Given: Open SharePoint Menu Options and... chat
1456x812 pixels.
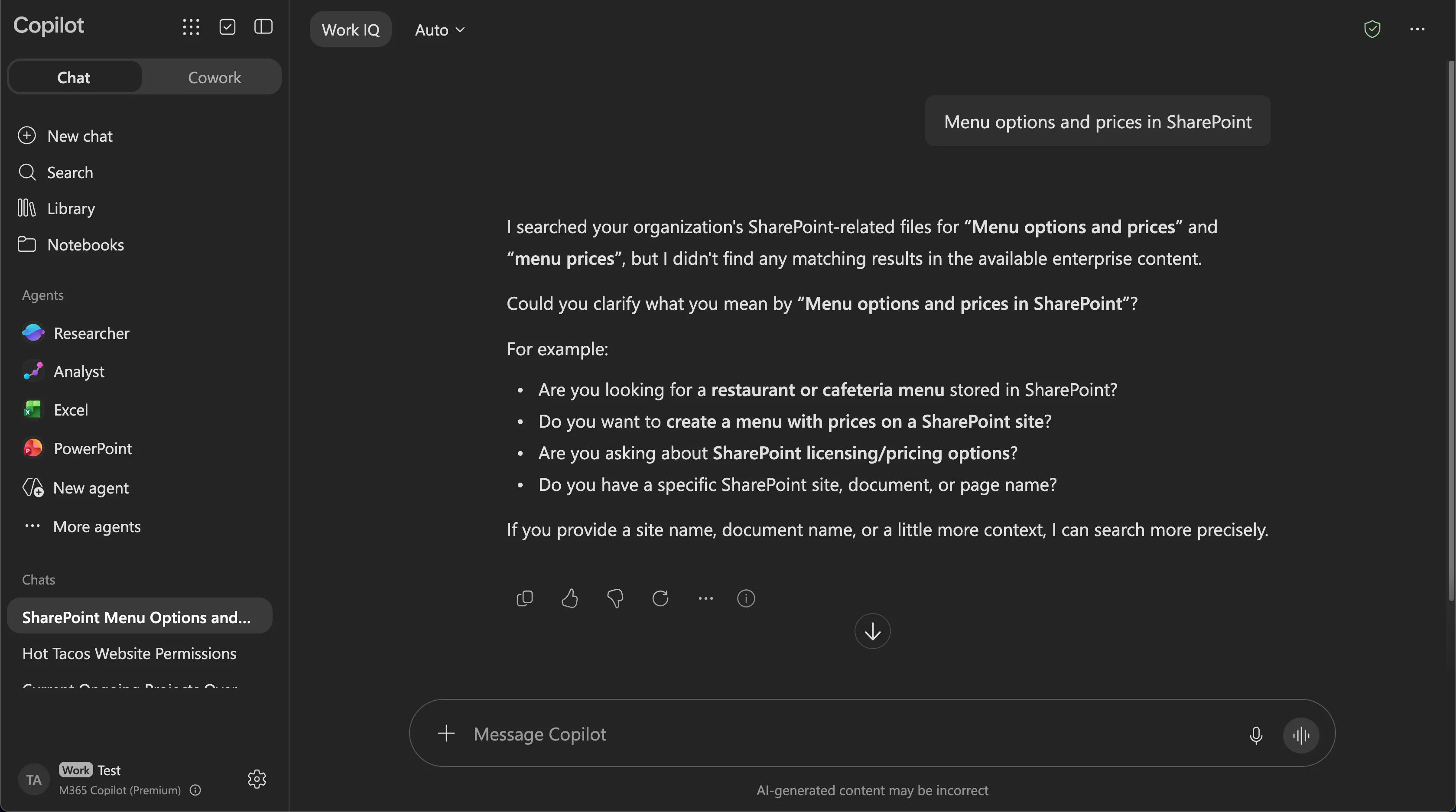Looking at the screenshot, I should coord(140,617).
